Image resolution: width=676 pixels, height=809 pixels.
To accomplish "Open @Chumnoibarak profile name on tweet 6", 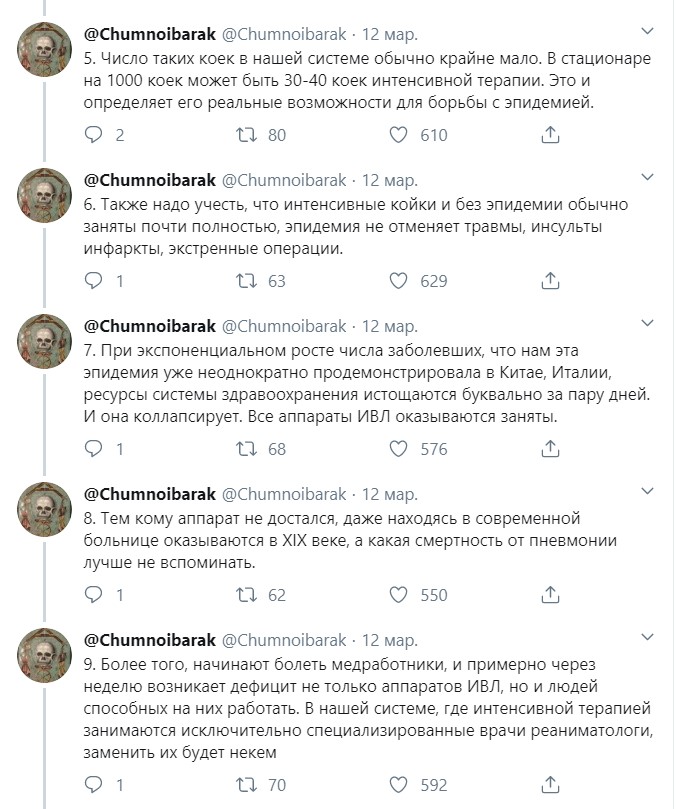I will point(150,180).
